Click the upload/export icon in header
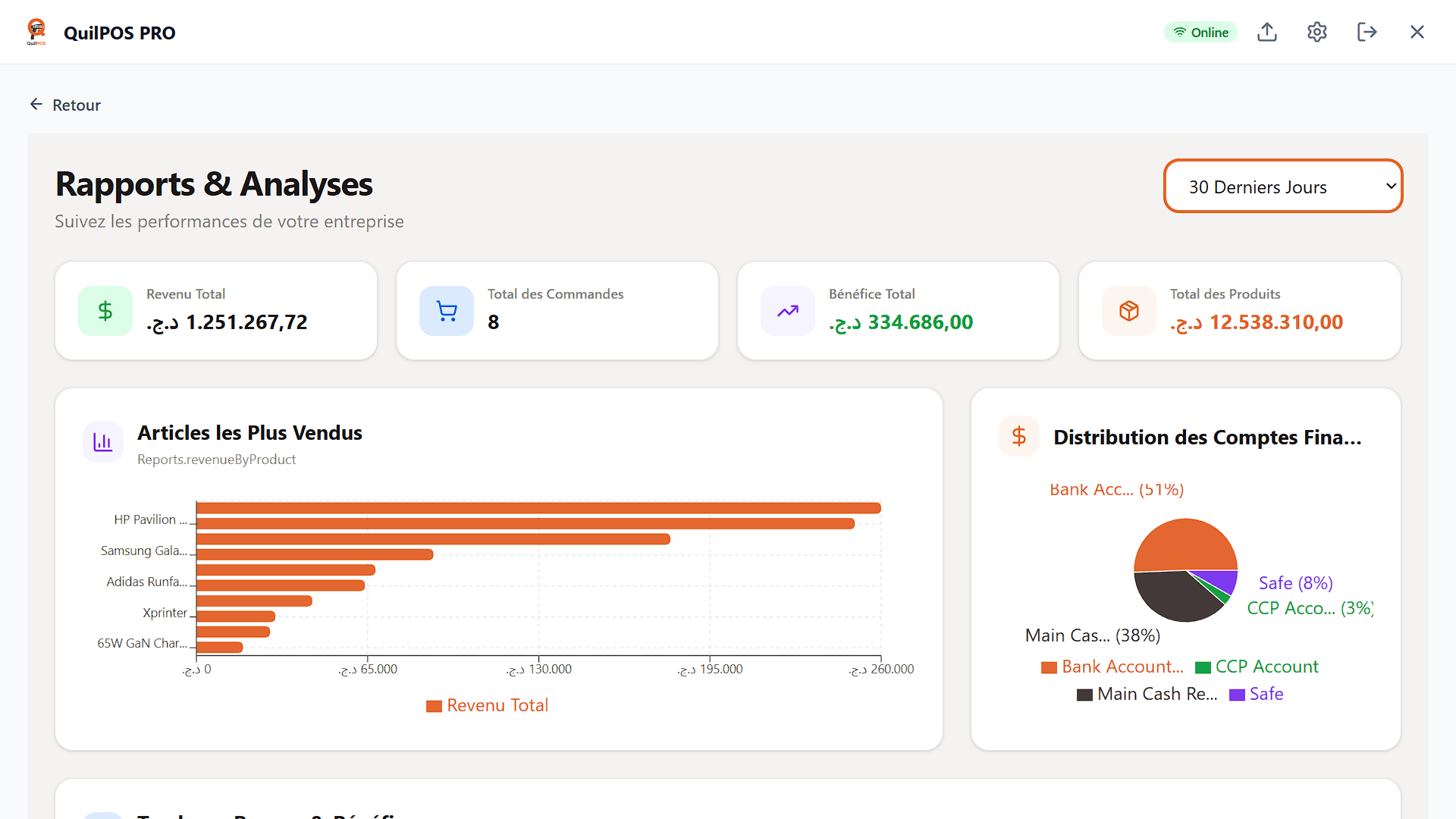The width and height of the screenshot is (1456, 819). 1267,32
